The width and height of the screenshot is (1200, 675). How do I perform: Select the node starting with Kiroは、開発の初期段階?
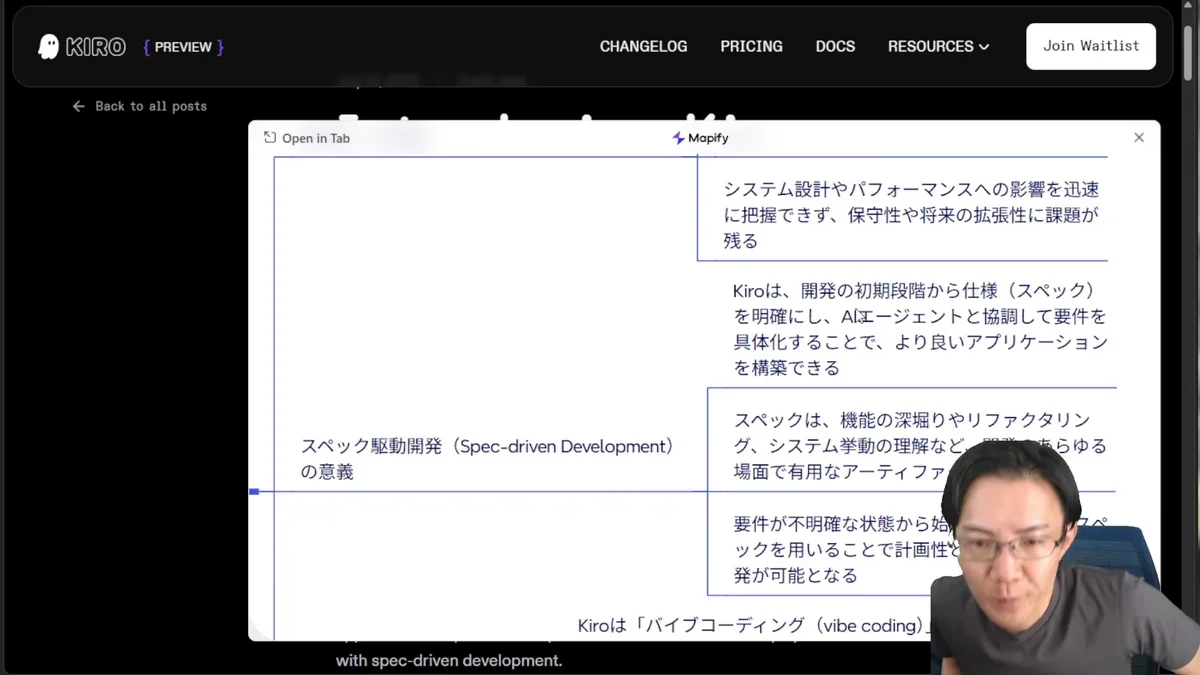point(920,329)
